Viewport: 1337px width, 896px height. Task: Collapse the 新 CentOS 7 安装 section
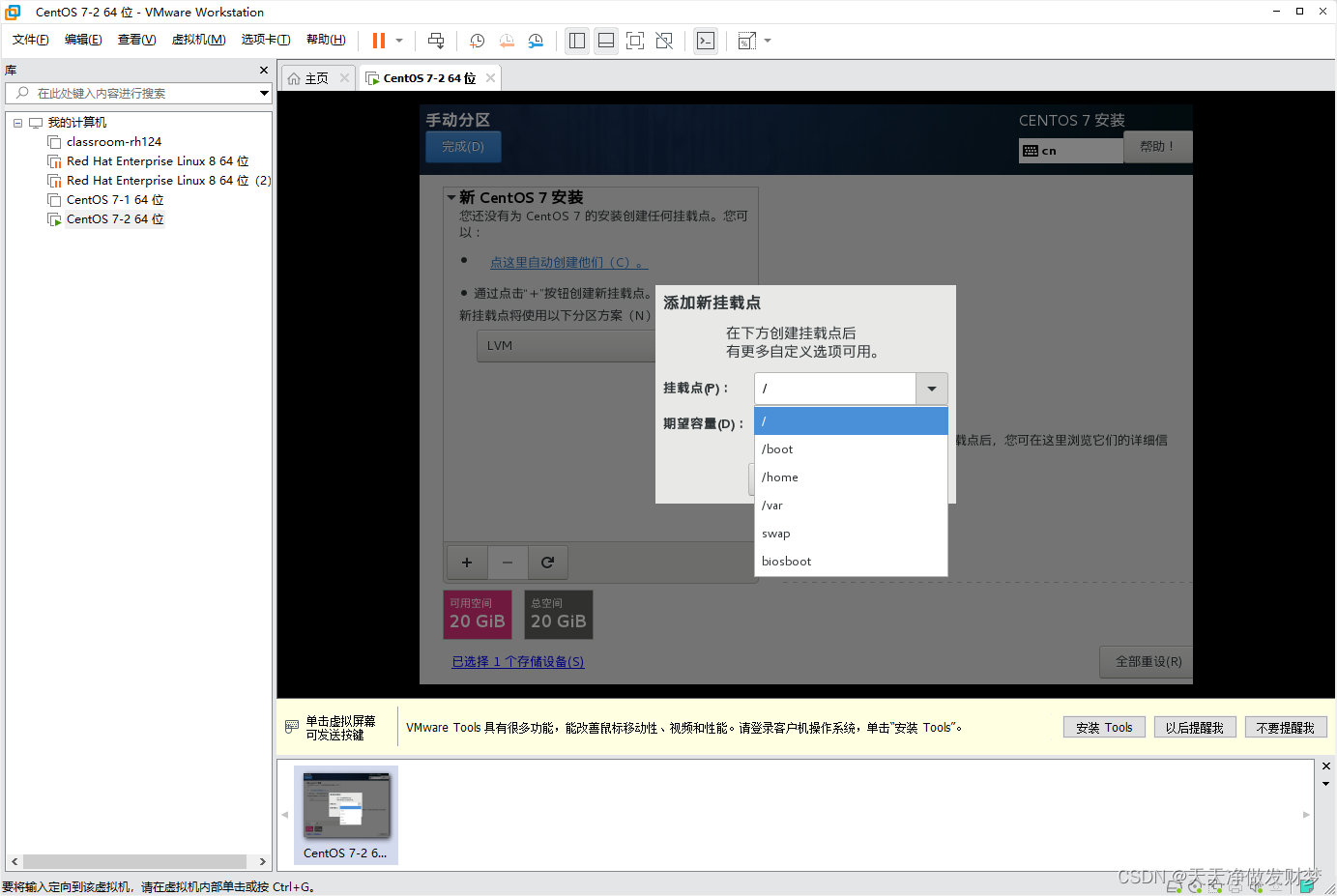451,197
